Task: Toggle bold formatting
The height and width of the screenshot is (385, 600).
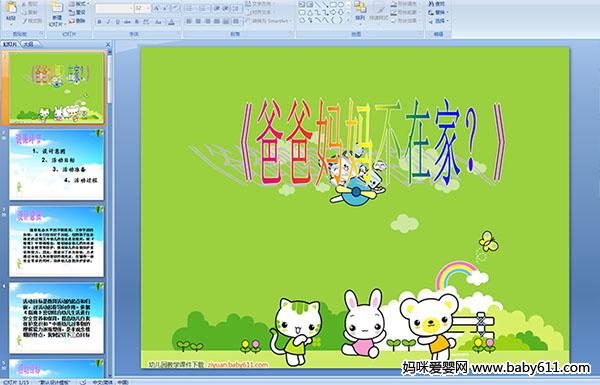Action: [99, 22]
